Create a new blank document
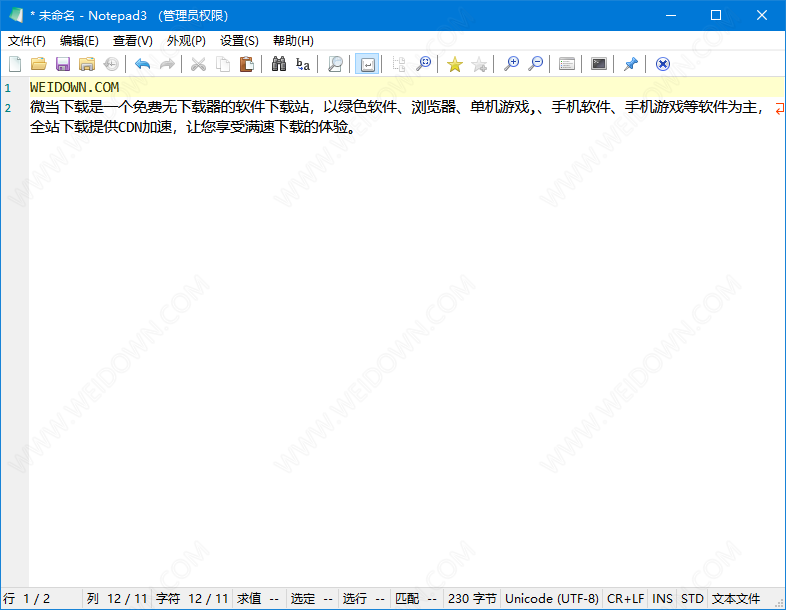The height and width of the screenshot is (610, 786). pos(15,64)
